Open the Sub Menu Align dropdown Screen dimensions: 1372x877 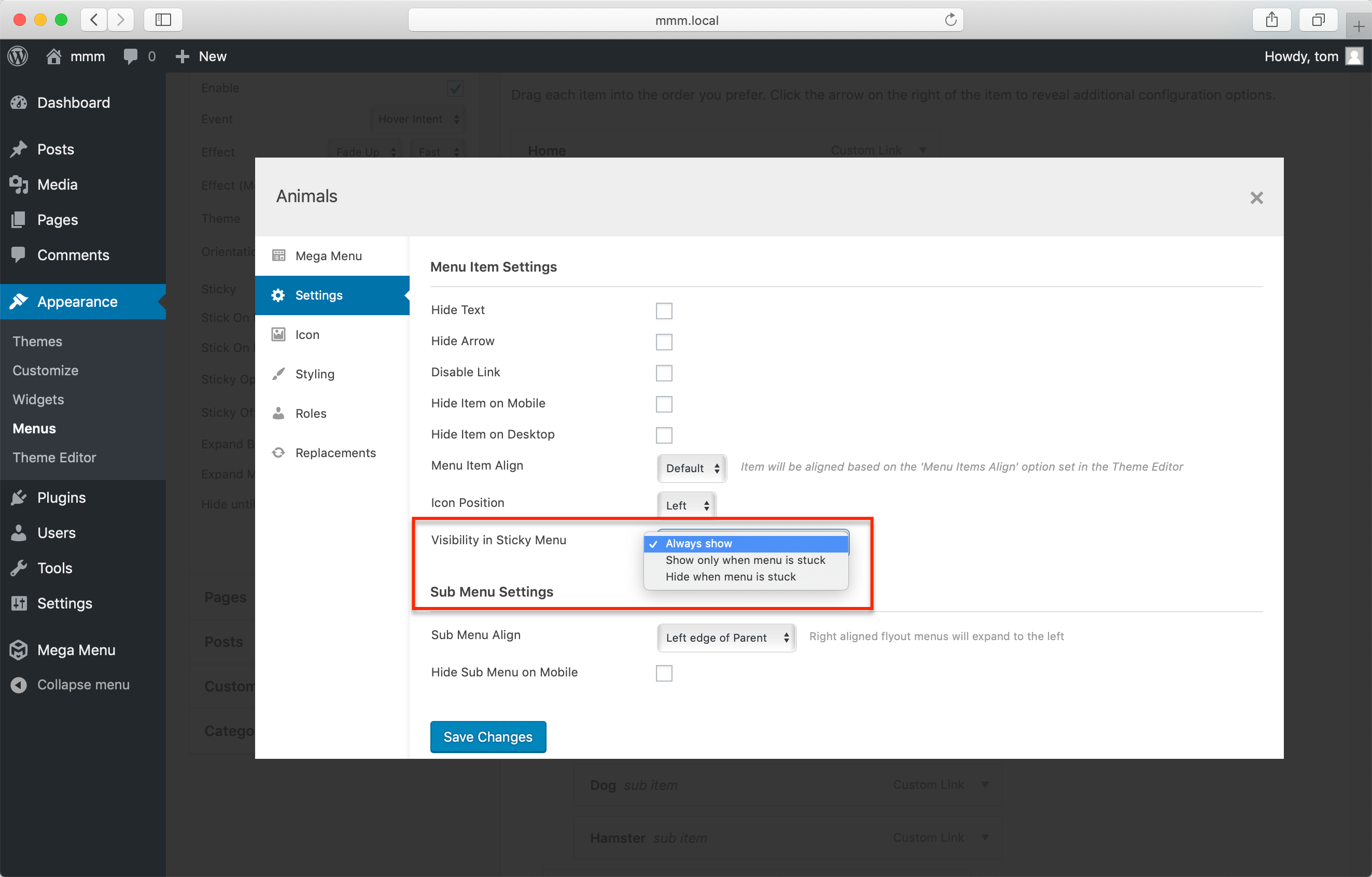click(726, 638)
